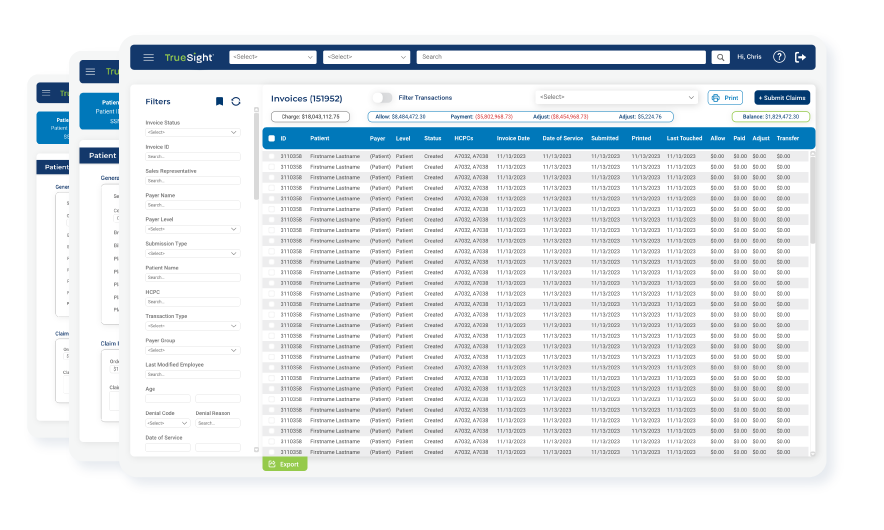Reset filters with refresh icon

point(236,101)
